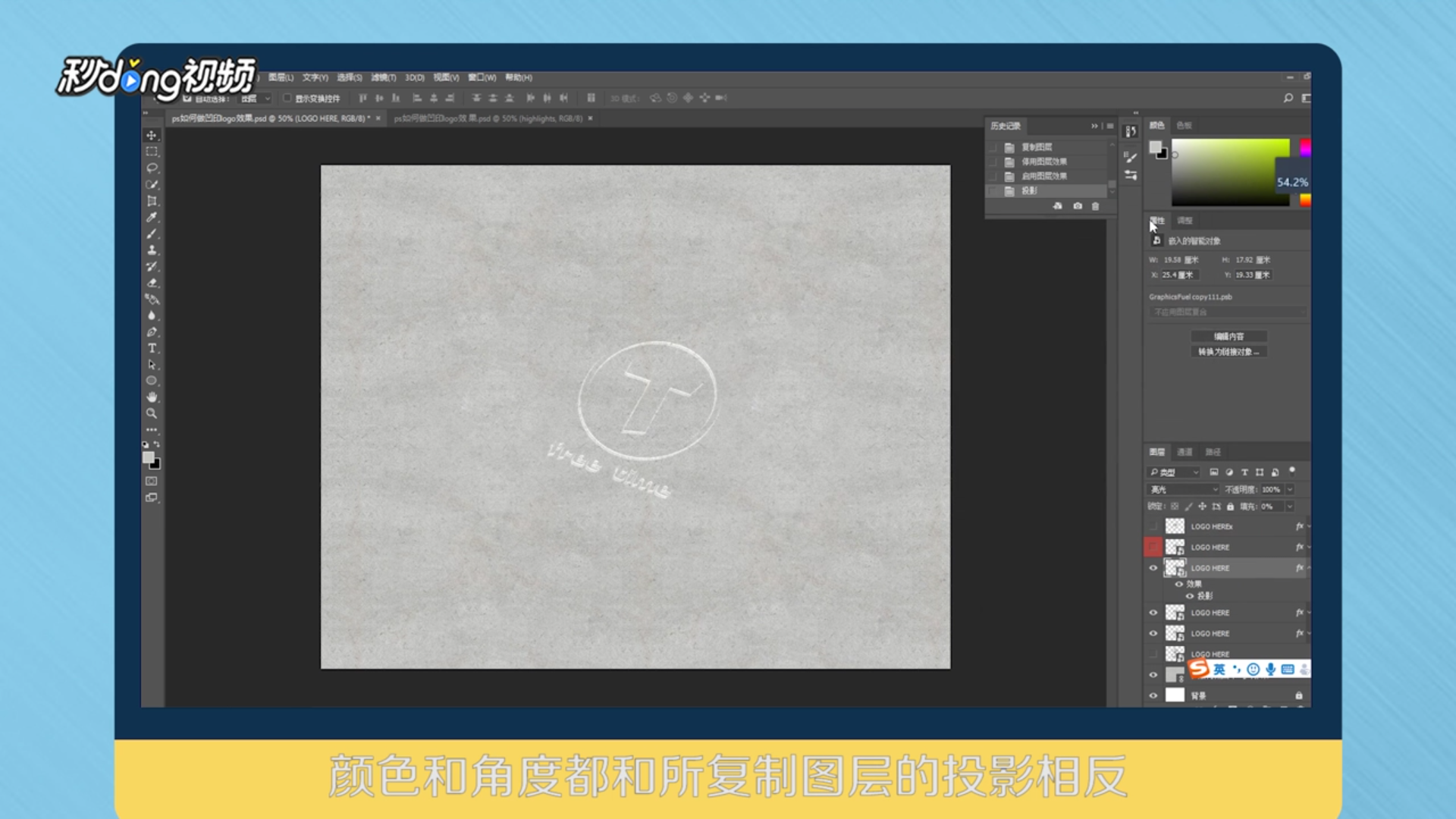The height and width of the screenshot is (819, 1456).
Task: Click the History panel menu icon
Action: click(1110, 126)
